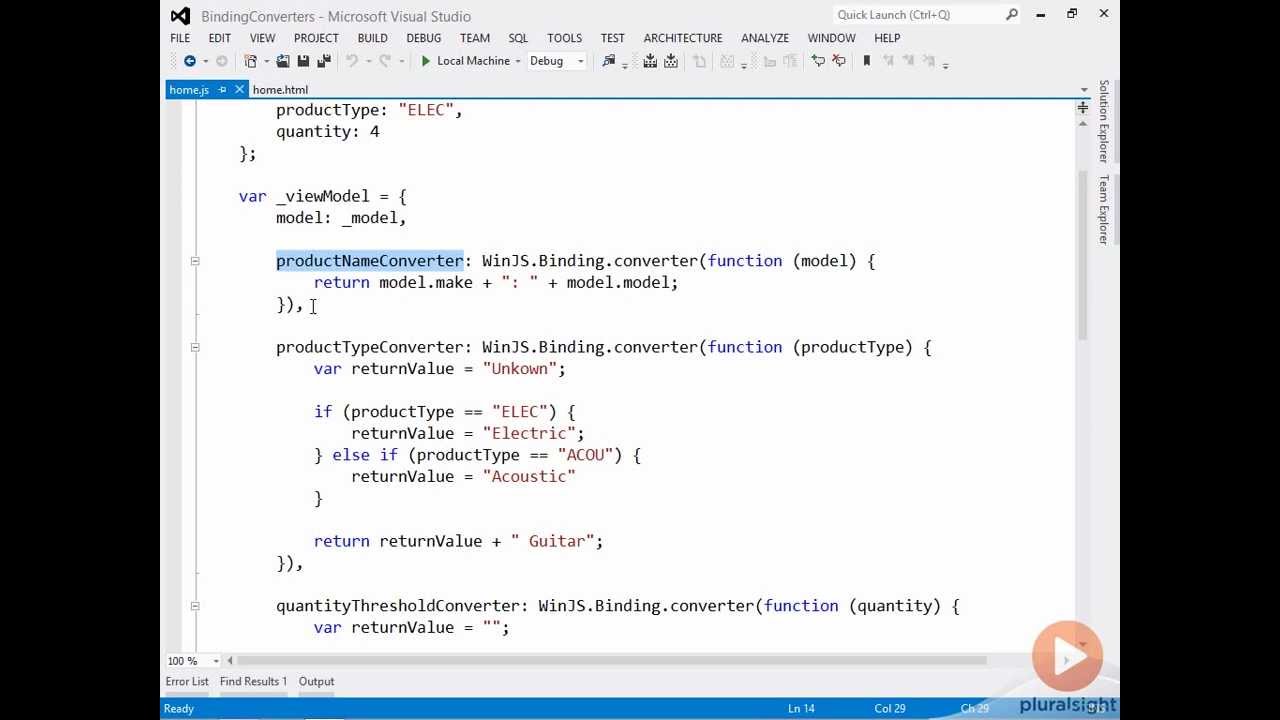Open the Team Explorer side tab
The image size is (1280, 720).
(1104, 210)
